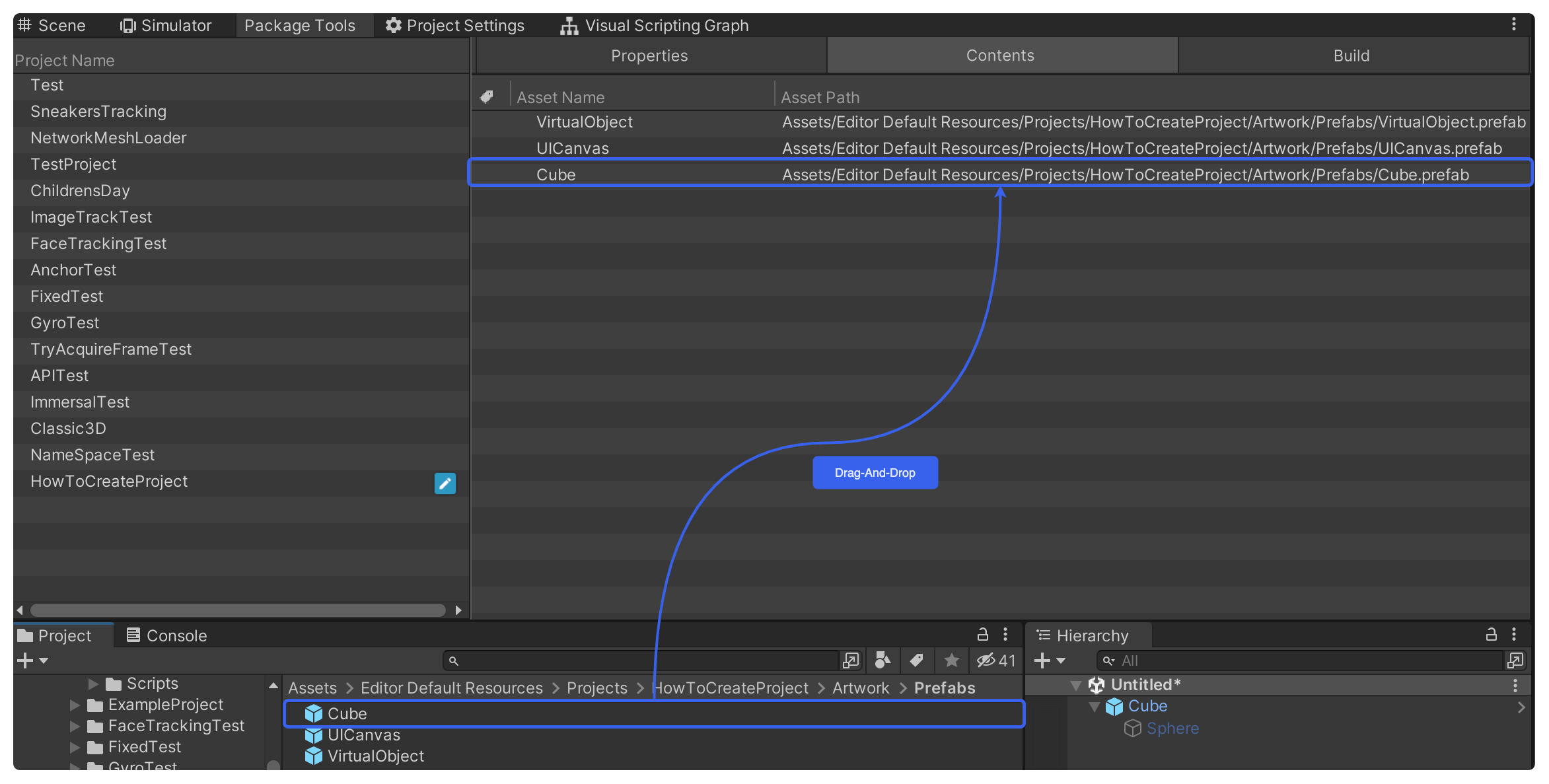The image size is (1549, 784).
Task: Open the Cube prefab via the right chevron
Action: 1521,707
